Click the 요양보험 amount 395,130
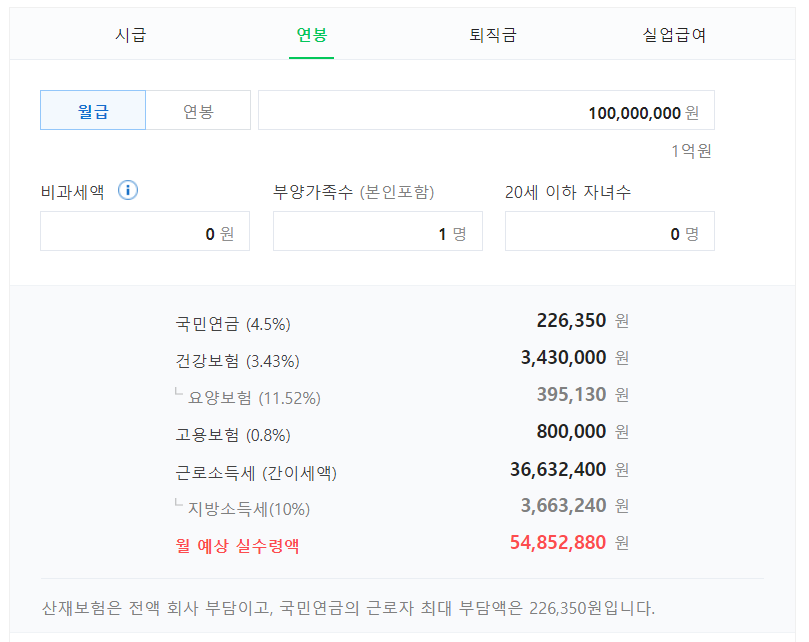809x642 pixels. point(571,395)
